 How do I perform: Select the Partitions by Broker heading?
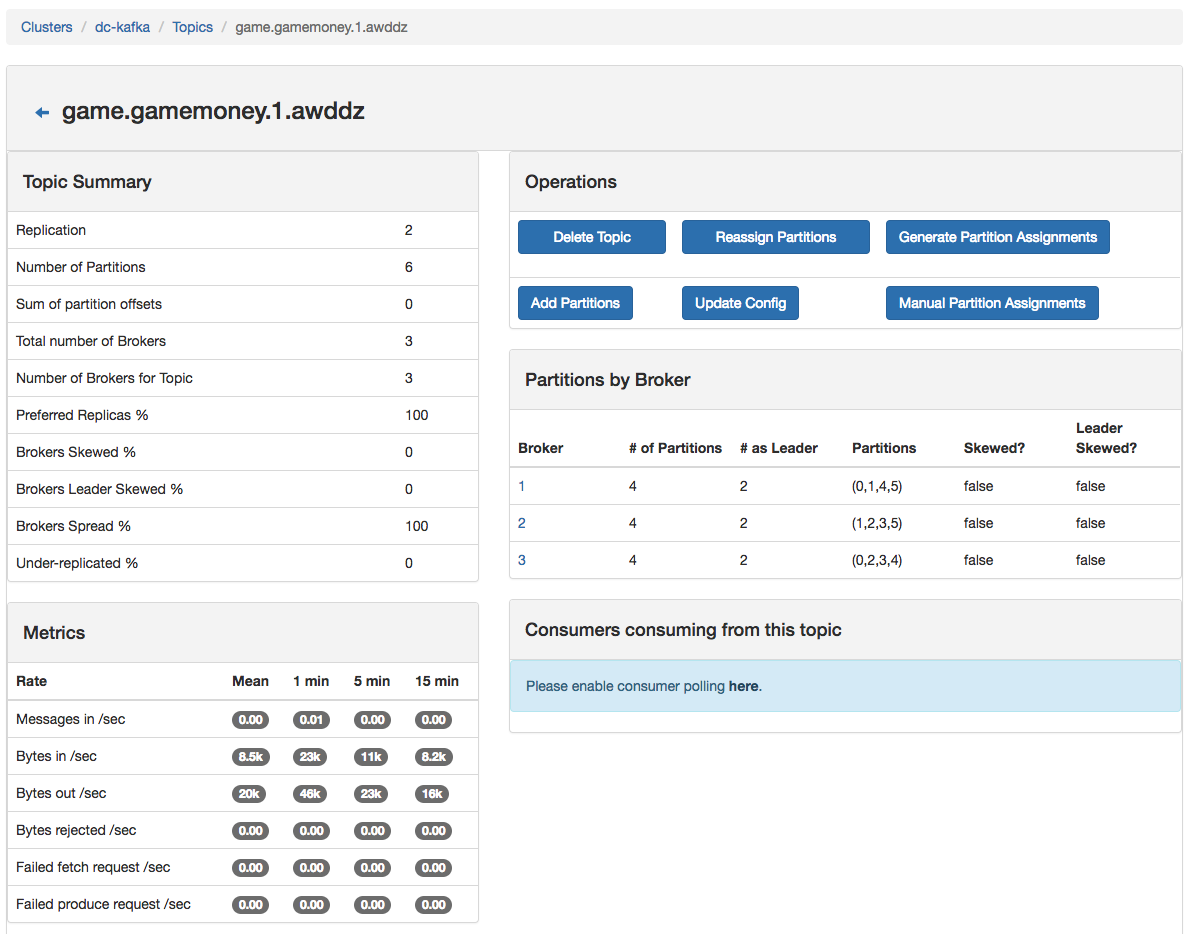(x=607, y=380)
